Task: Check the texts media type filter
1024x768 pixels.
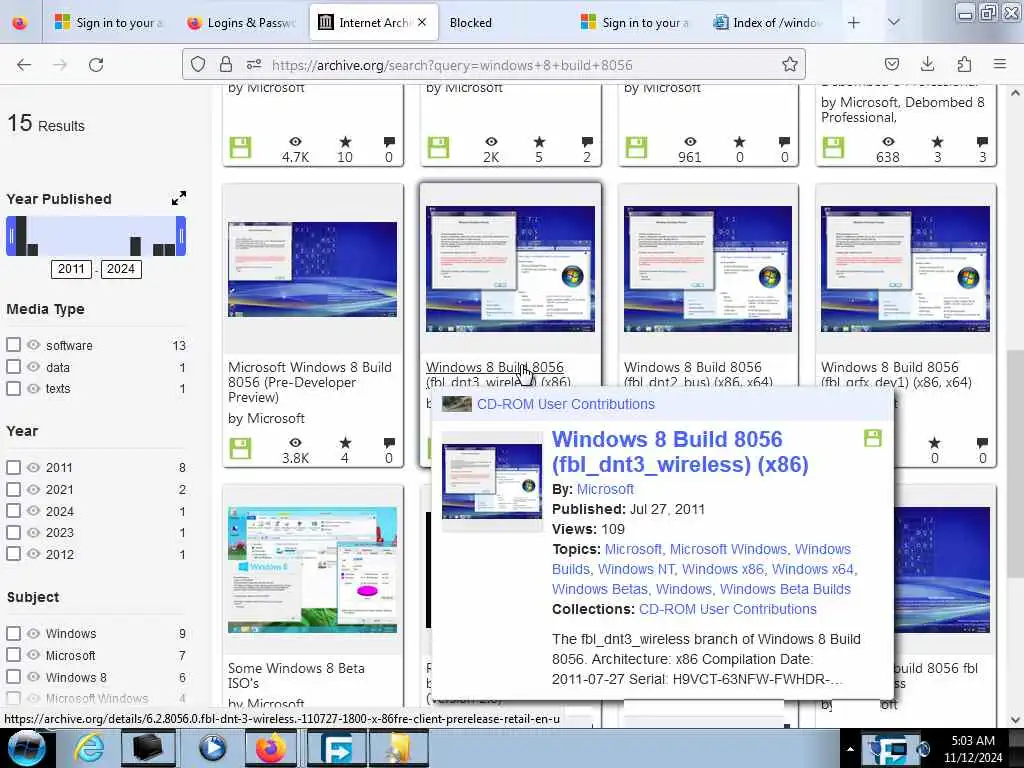Action: click(13, 388)
